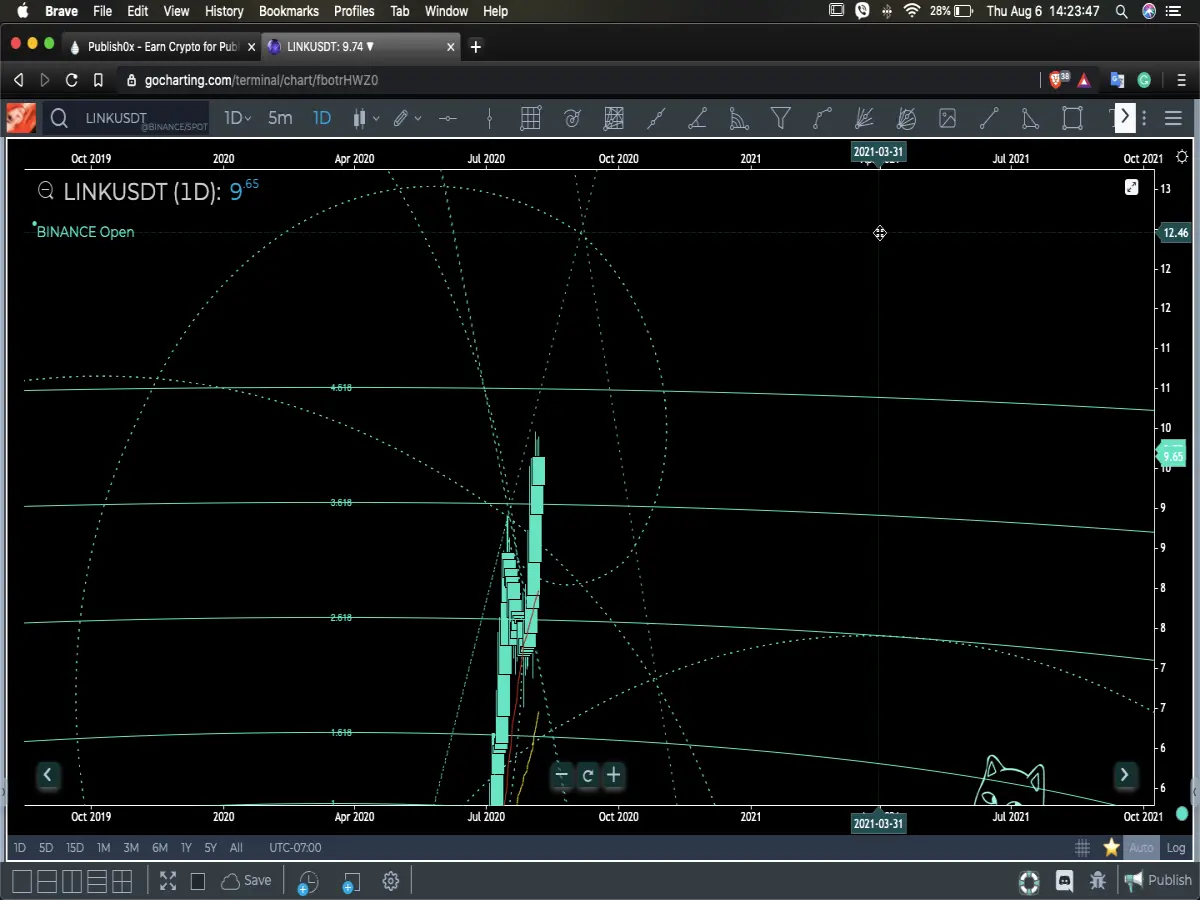
Task: Toggle Log price scale
Action: (x=1176, y=848)
